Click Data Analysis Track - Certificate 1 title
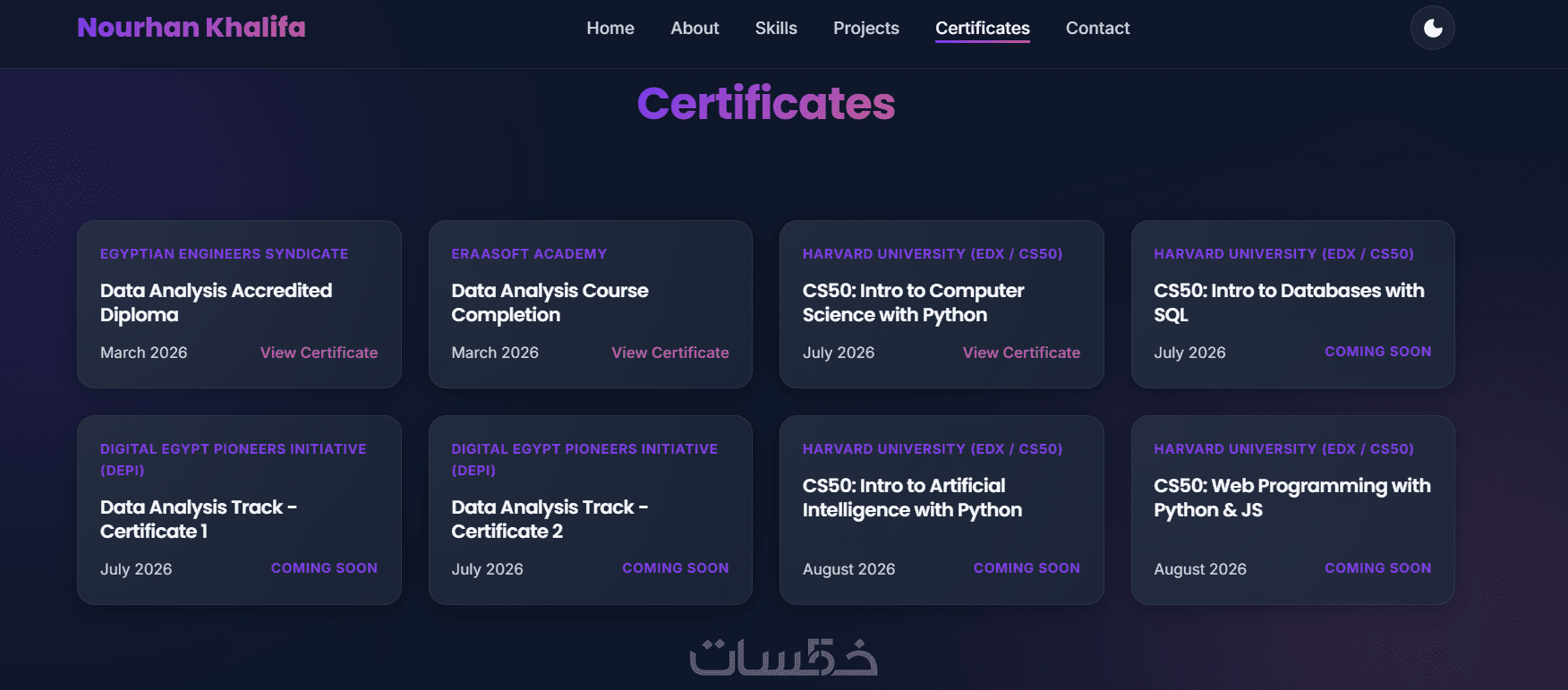 pos(199,519)
